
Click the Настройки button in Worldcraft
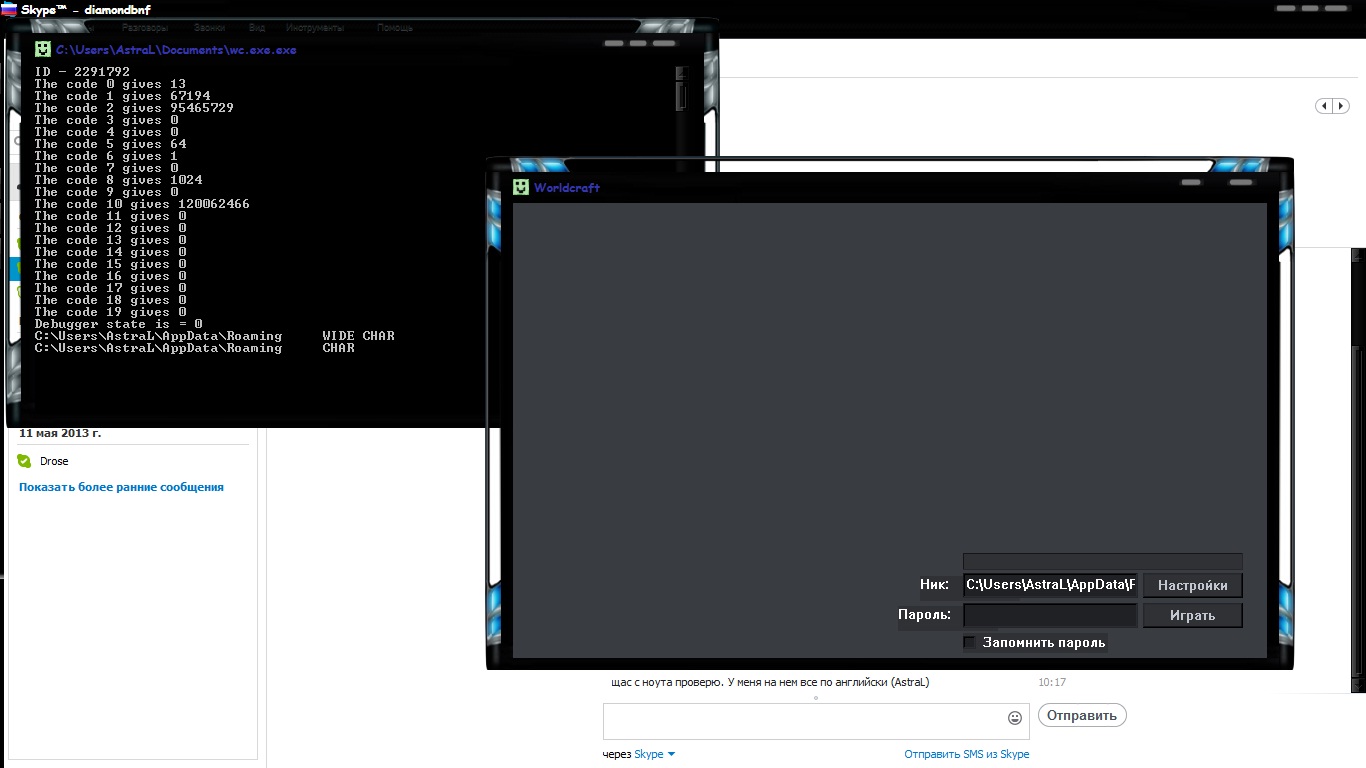pyautogui.click(x=1192, y=585)
